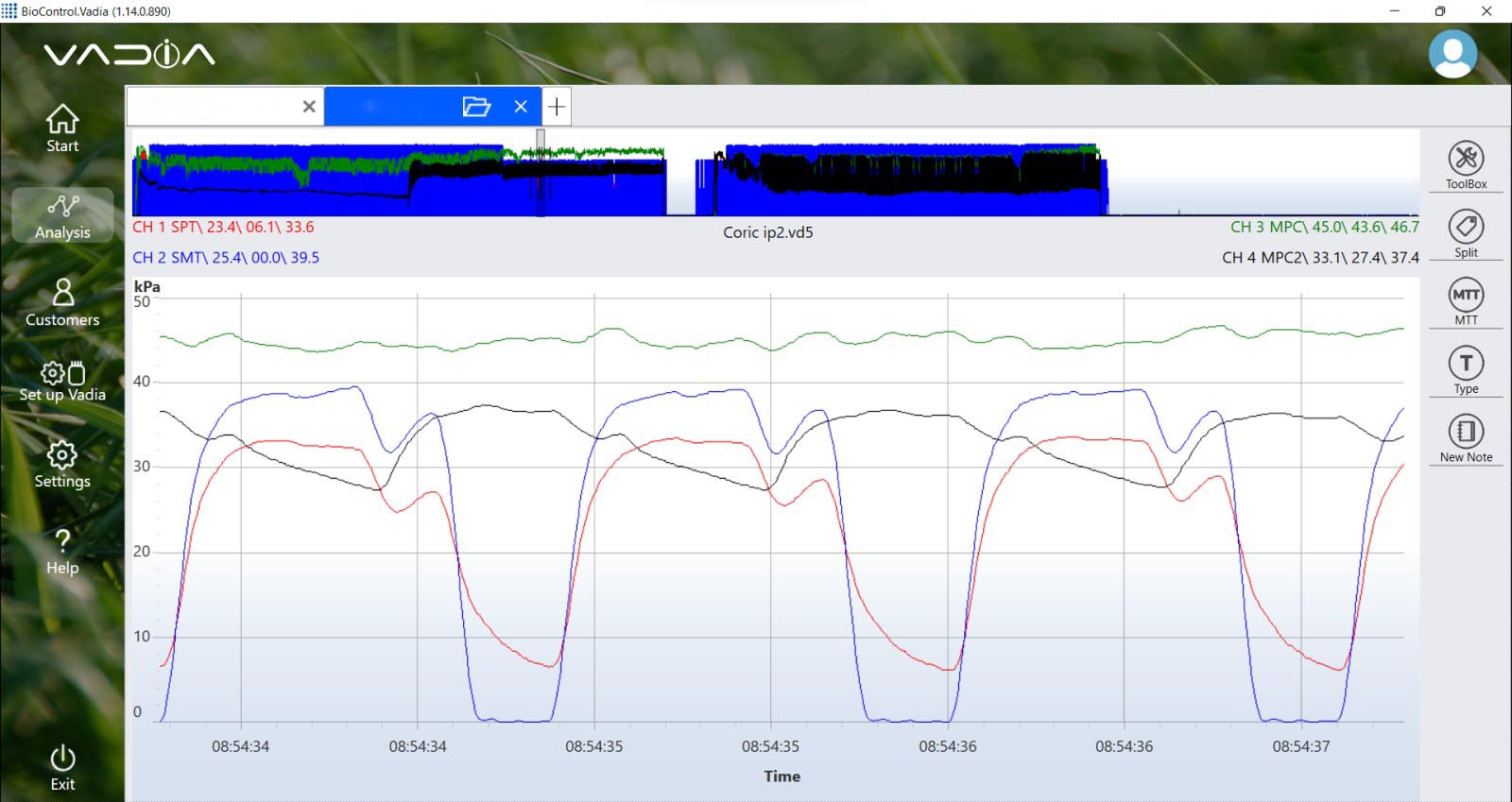Open the ToolBox
This screenshot has height=802, width=1512.
point(1466,165)
